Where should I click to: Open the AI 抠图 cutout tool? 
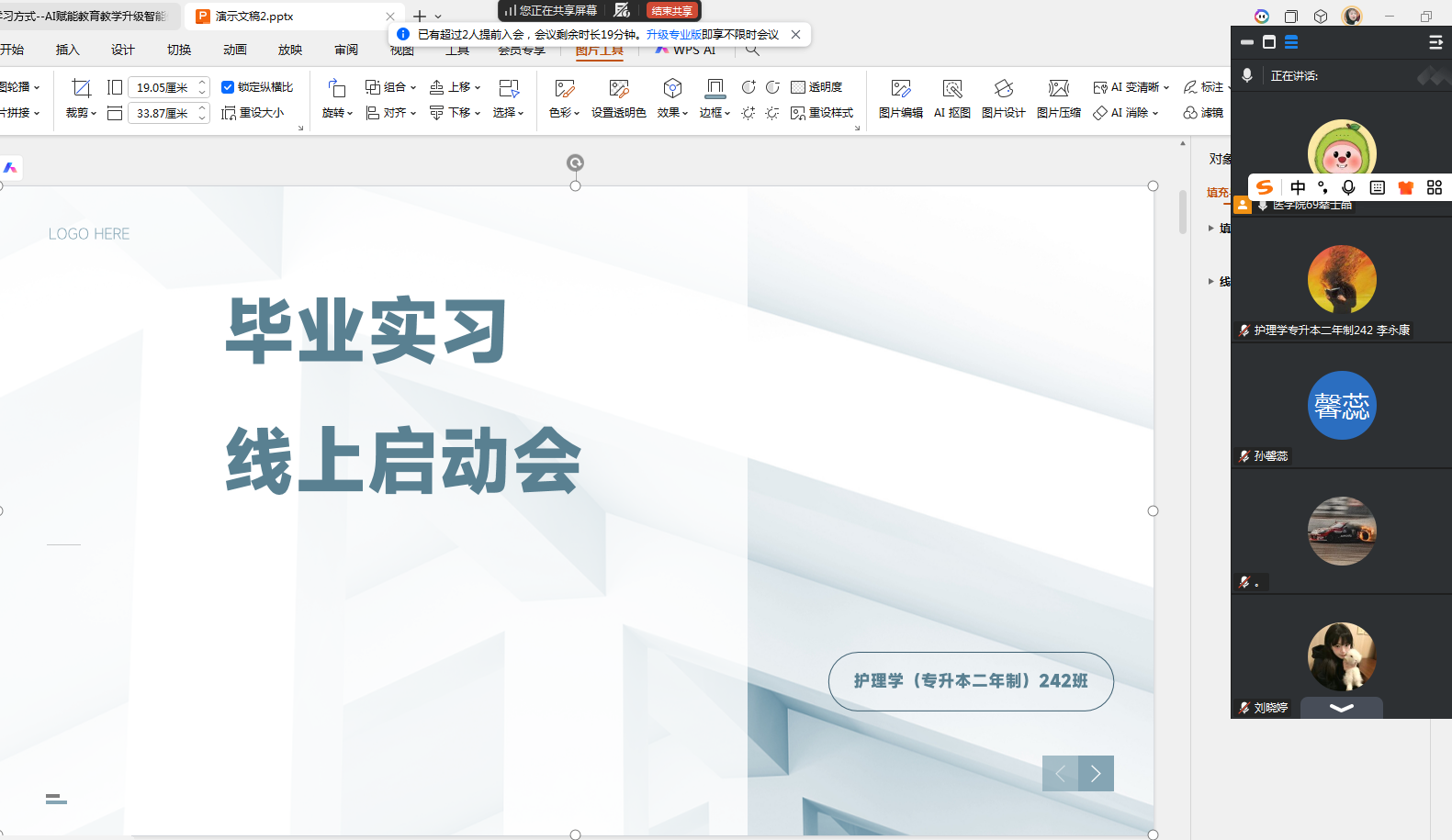pyautogui.click(x=951, y=89)
